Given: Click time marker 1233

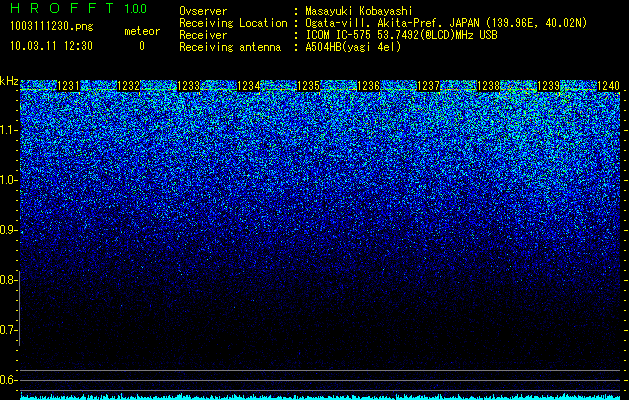Looking at the screenshot, I should [189, 85].
